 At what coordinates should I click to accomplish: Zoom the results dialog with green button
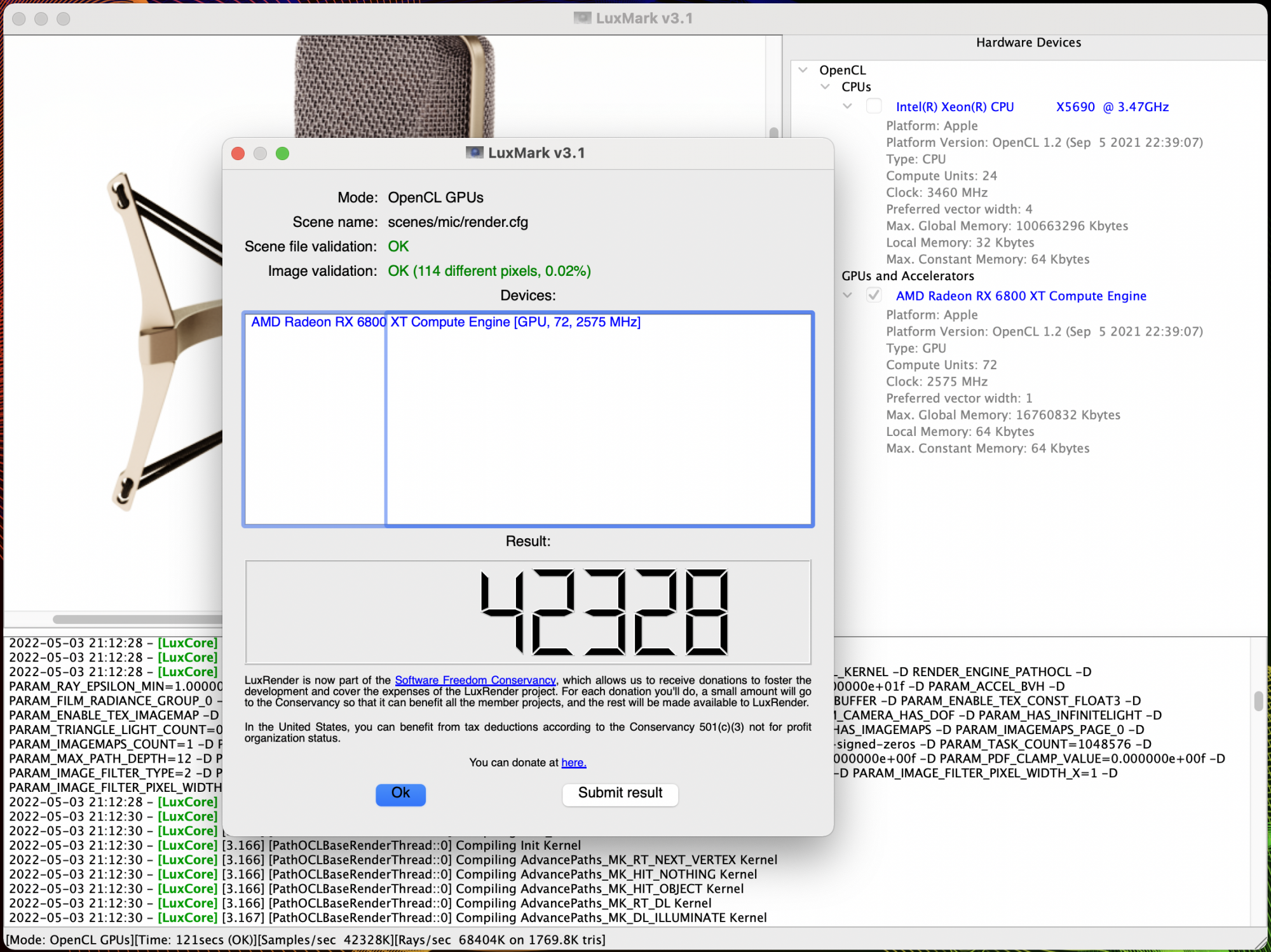283,153
